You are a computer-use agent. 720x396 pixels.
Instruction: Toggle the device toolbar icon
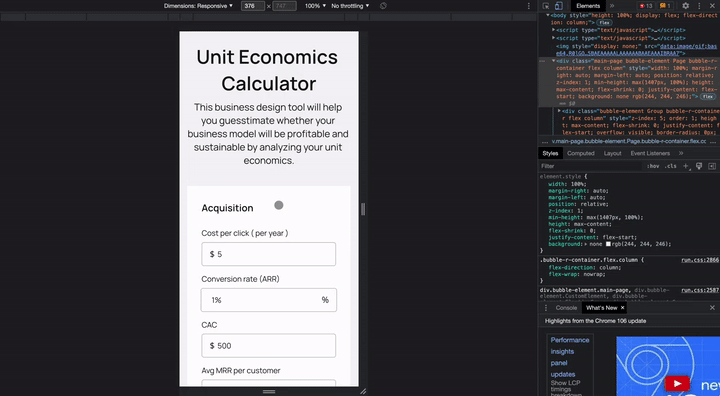pos(558,6)
